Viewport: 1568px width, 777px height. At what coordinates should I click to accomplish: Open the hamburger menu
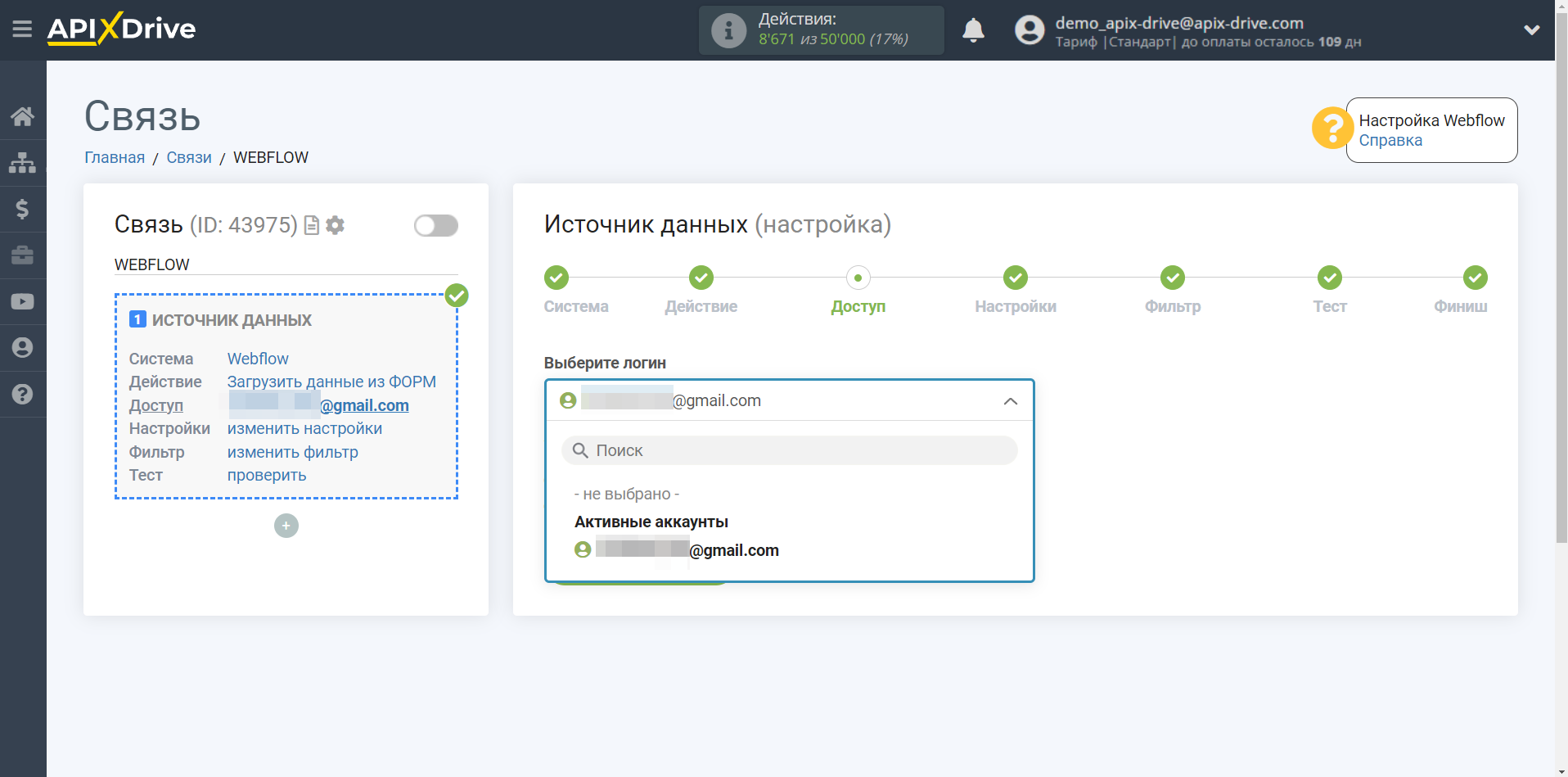pos(22,29)
